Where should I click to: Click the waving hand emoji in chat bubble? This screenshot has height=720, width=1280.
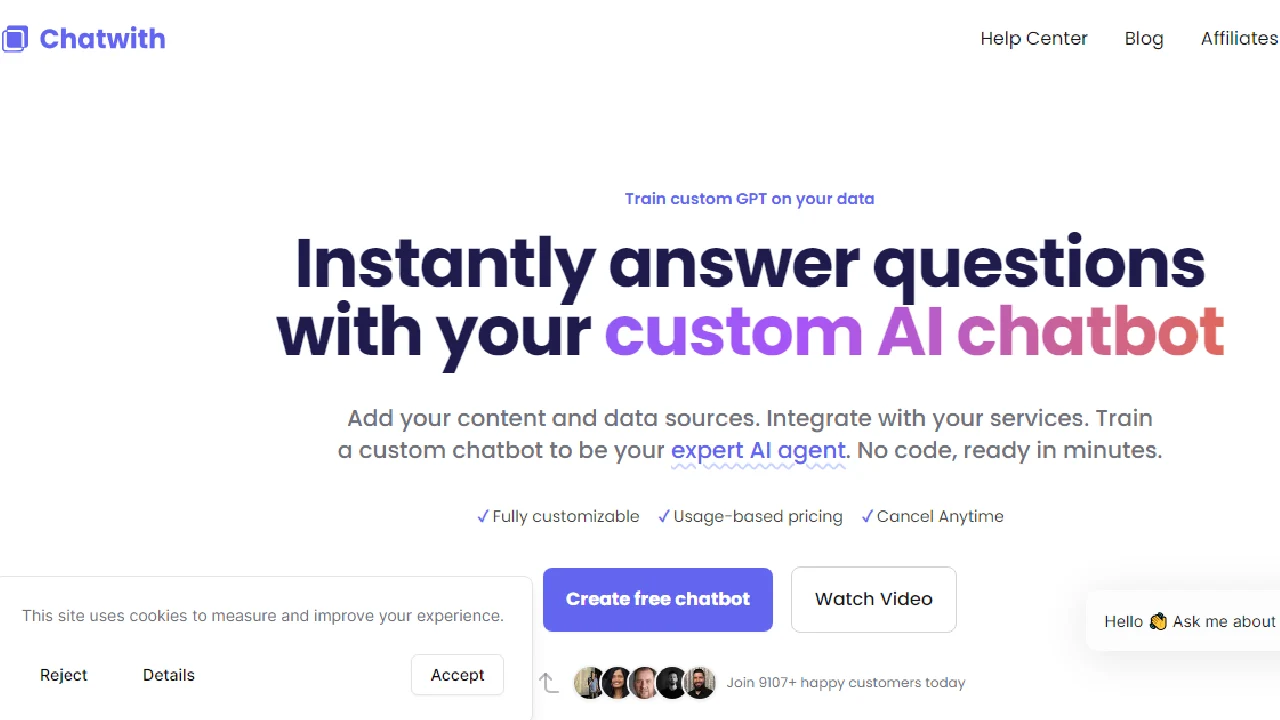[1158, 622]
